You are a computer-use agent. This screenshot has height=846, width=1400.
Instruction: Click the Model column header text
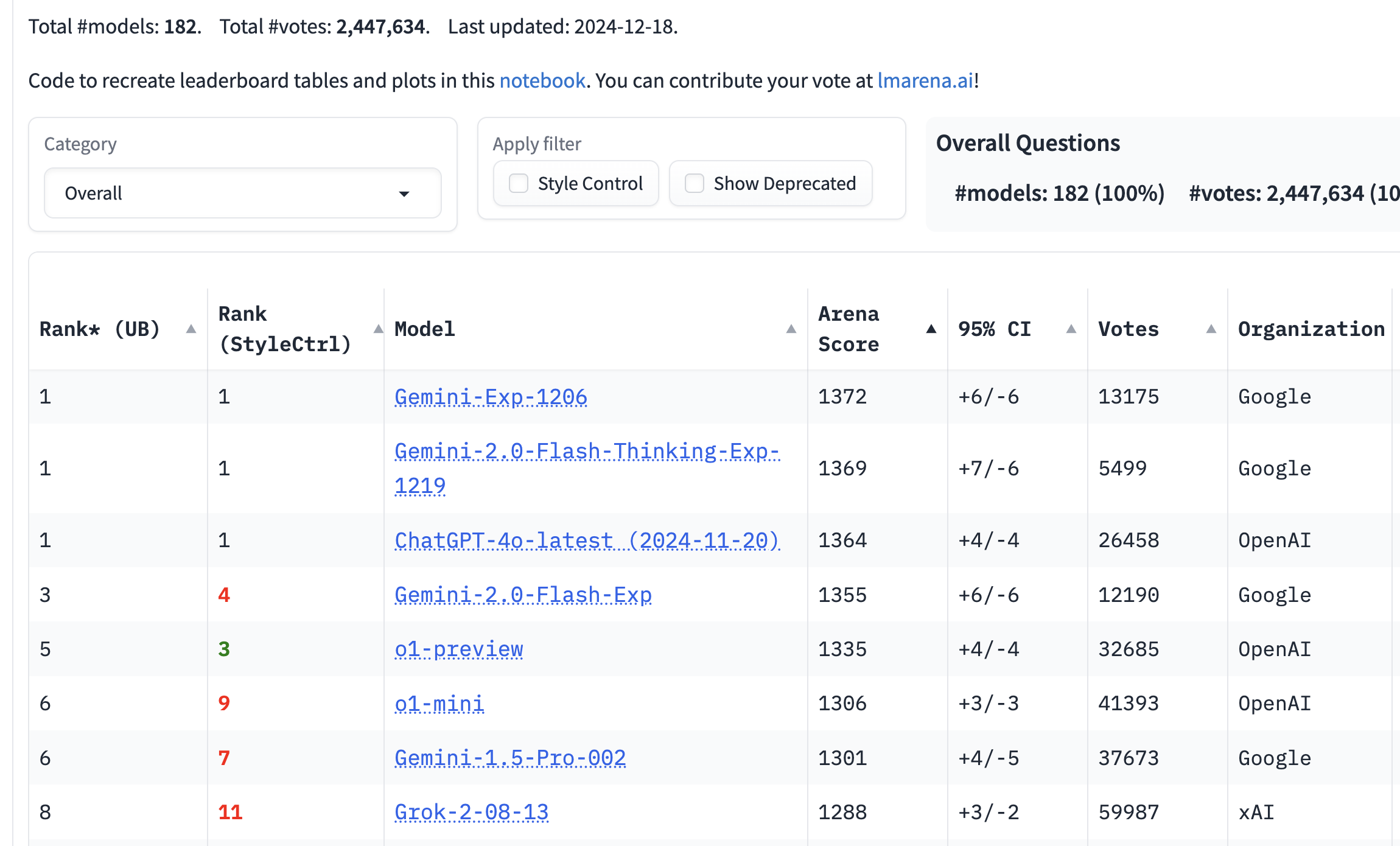(x=425, y=329)
